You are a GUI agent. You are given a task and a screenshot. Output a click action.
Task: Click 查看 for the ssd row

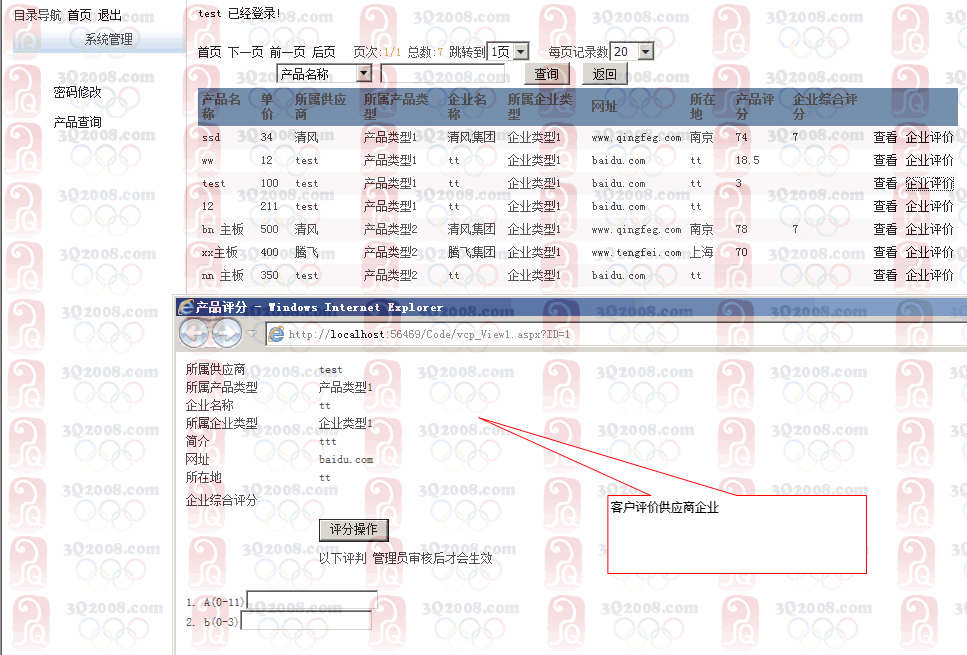point(885,138)
